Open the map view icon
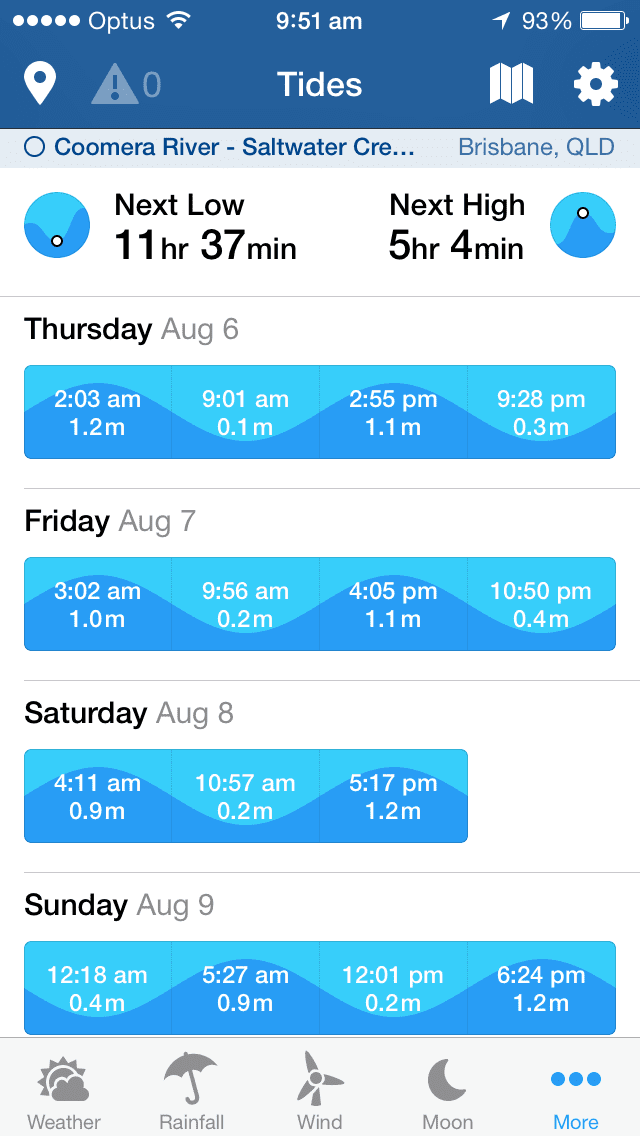Screen dimensions: 640x1136 click(x=511, y=84)
